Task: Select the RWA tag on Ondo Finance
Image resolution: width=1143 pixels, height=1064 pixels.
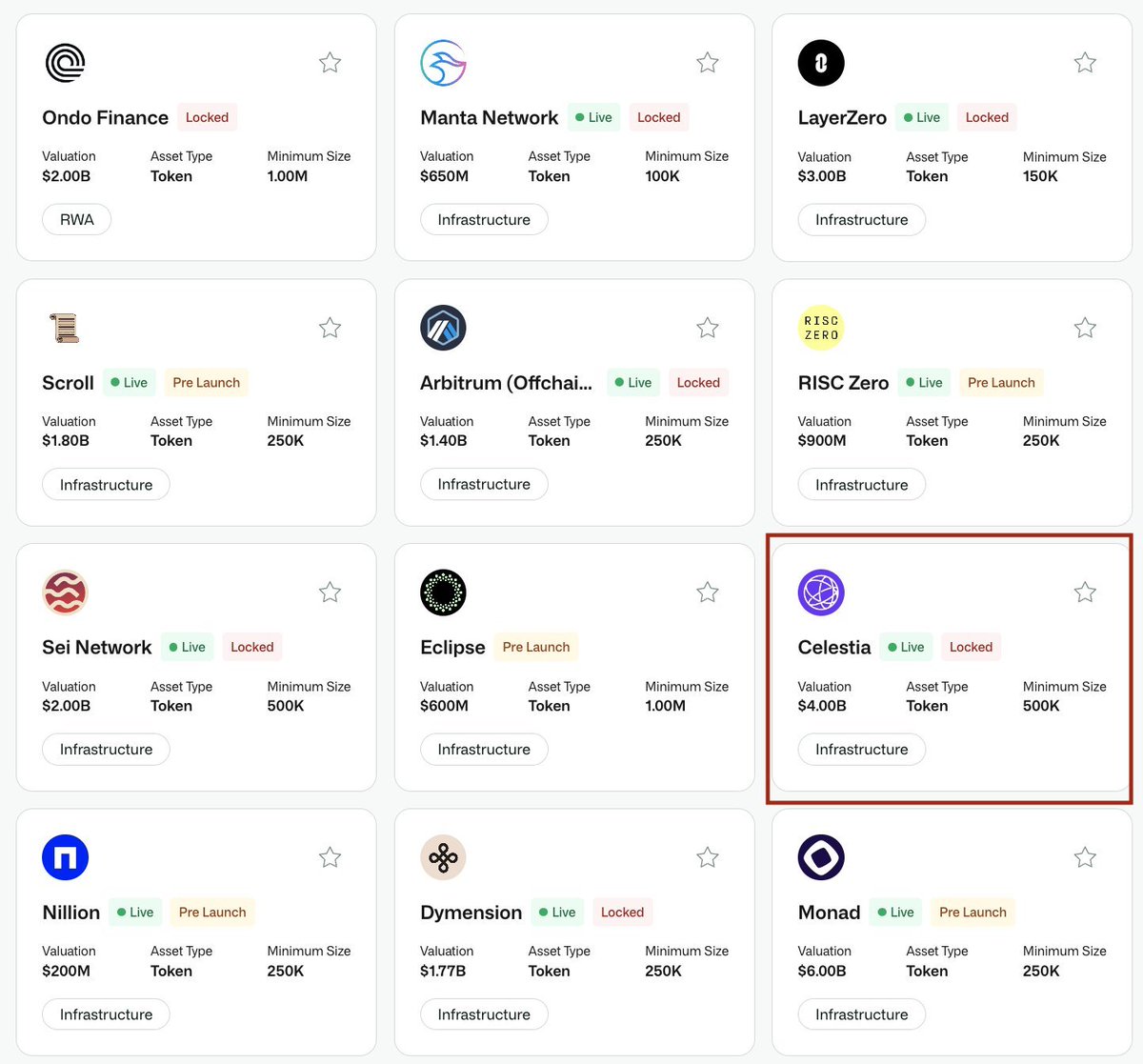Action: [x=77, y=220]
